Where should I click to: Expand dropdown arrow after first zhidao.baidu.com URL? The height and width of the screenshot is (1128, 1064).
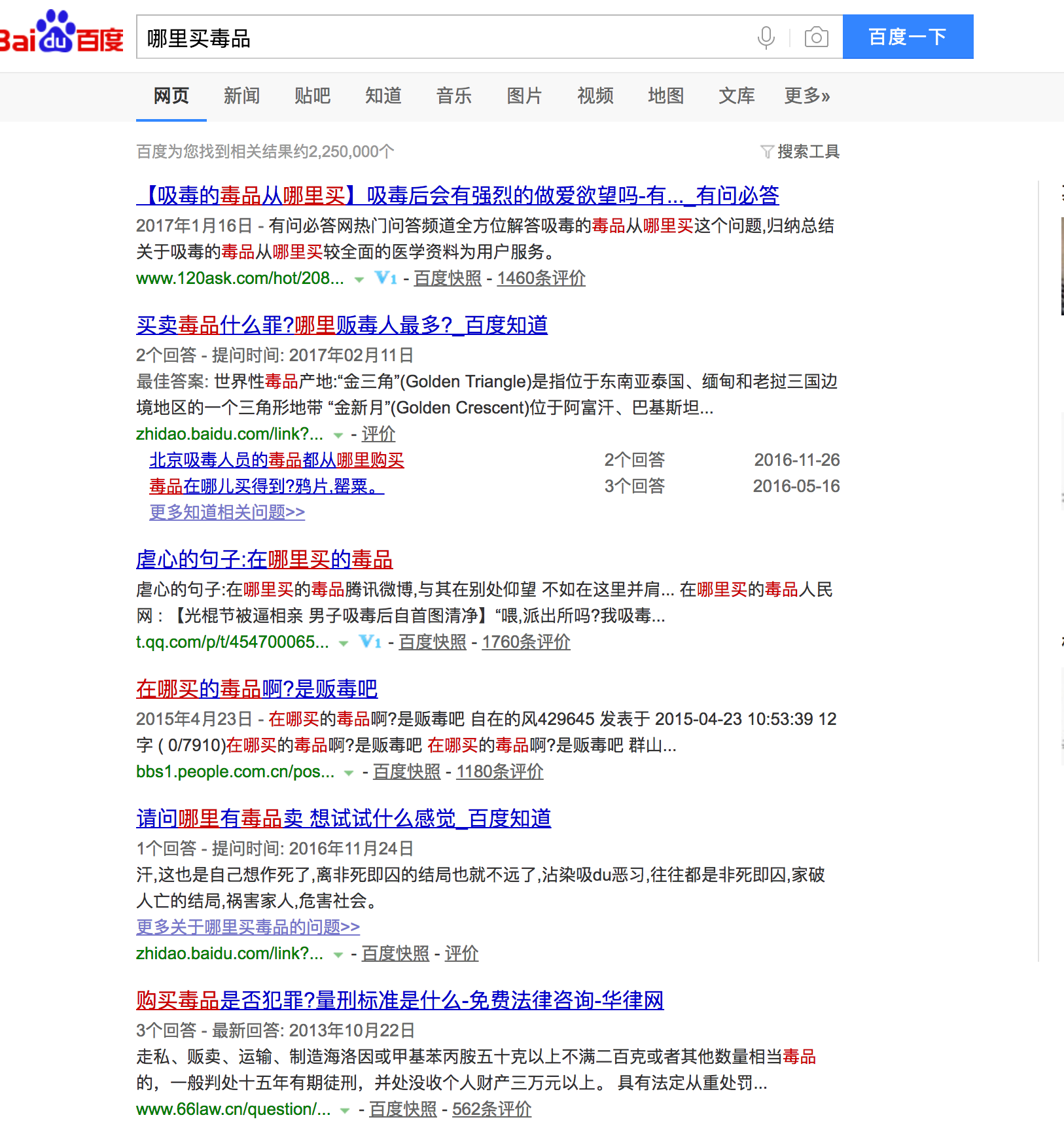[338, 435]
